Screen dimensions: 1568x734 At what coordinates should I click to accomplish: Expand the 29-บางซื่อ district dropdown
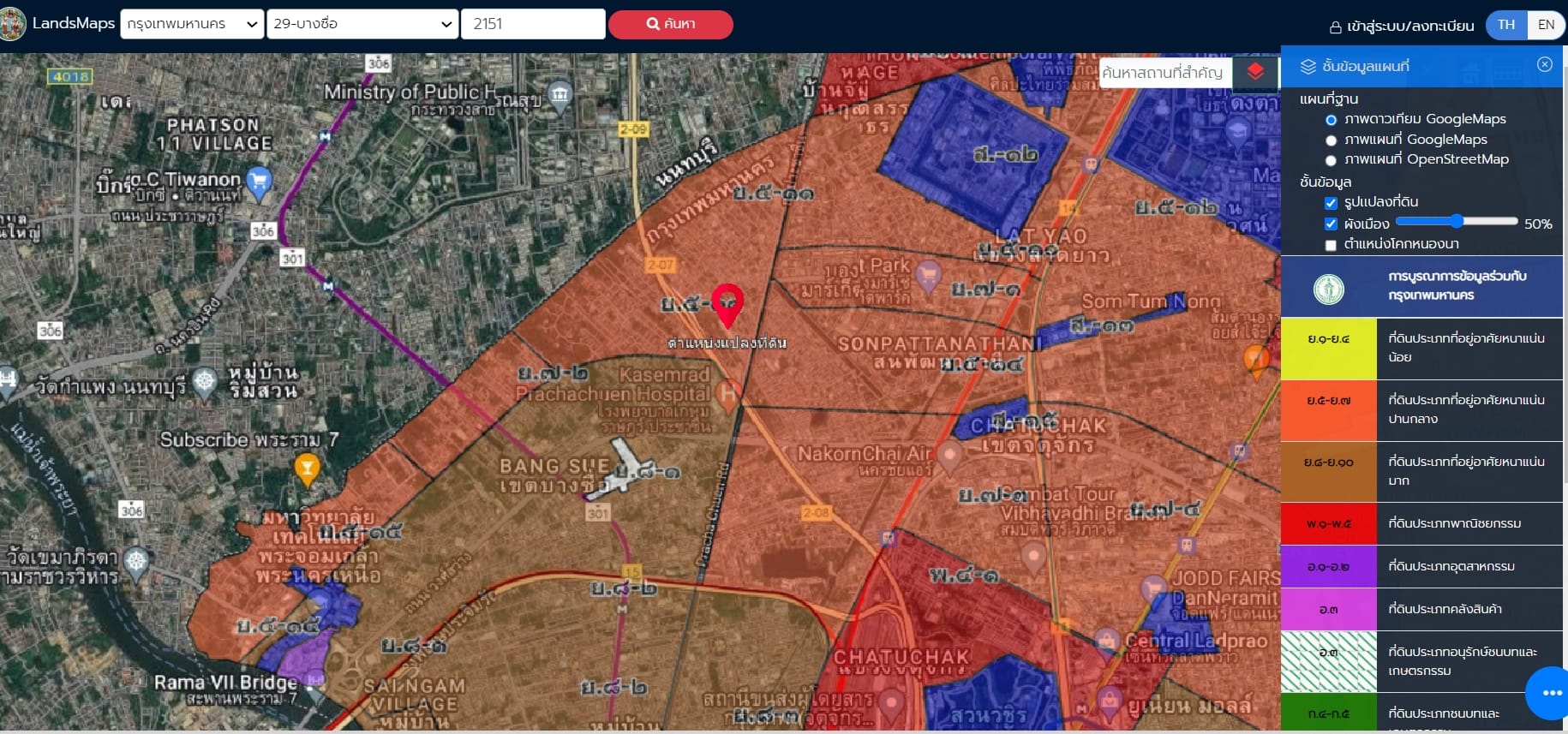tap(362, 24)
